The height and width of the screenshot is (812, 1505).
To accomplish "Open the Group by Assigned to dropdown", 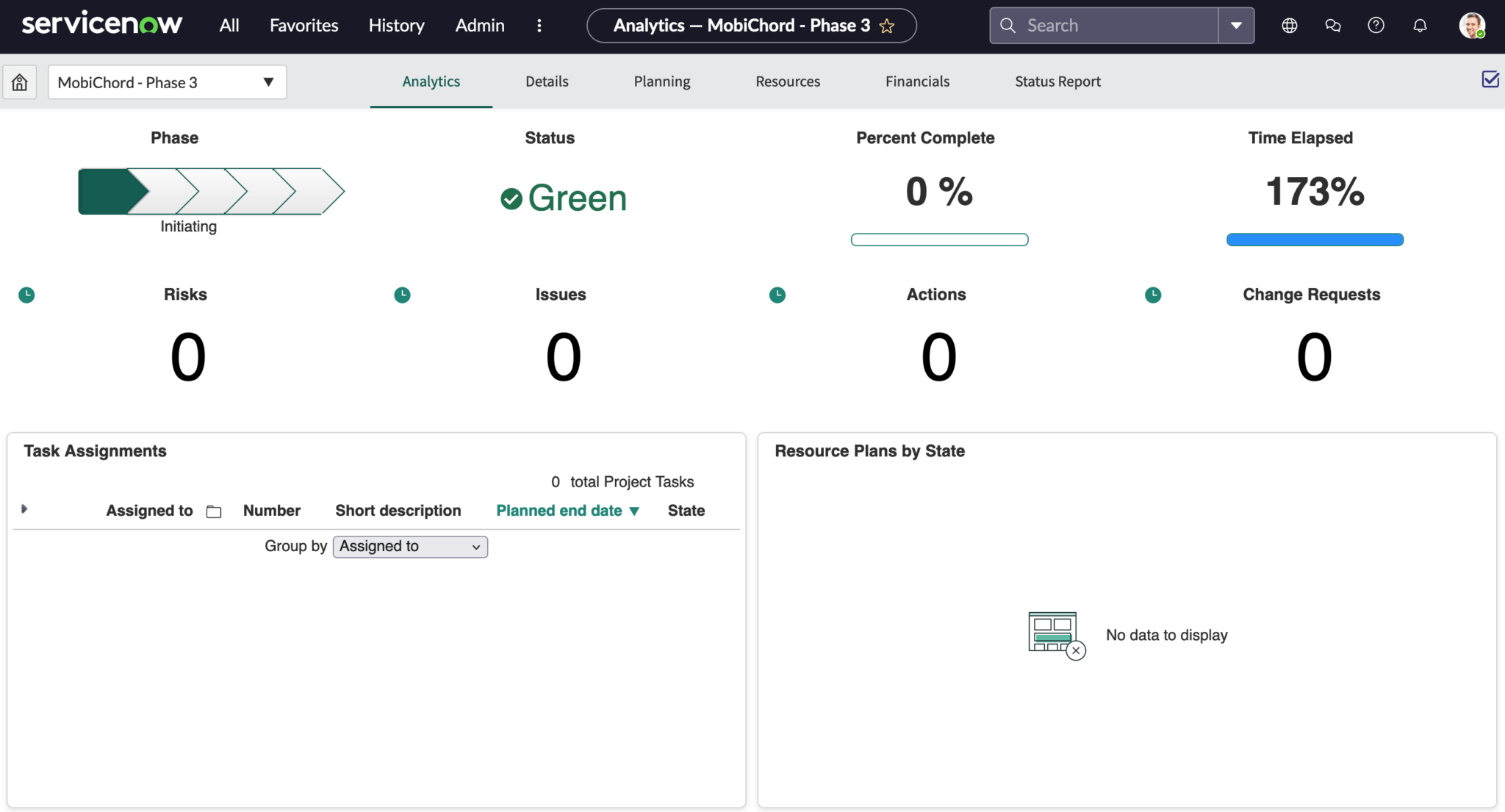I will coord(409,546).
